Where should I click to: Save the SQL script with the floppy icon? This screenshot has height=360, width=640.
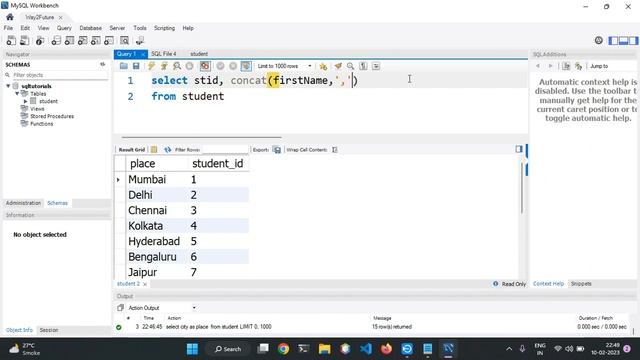[136, 66]
